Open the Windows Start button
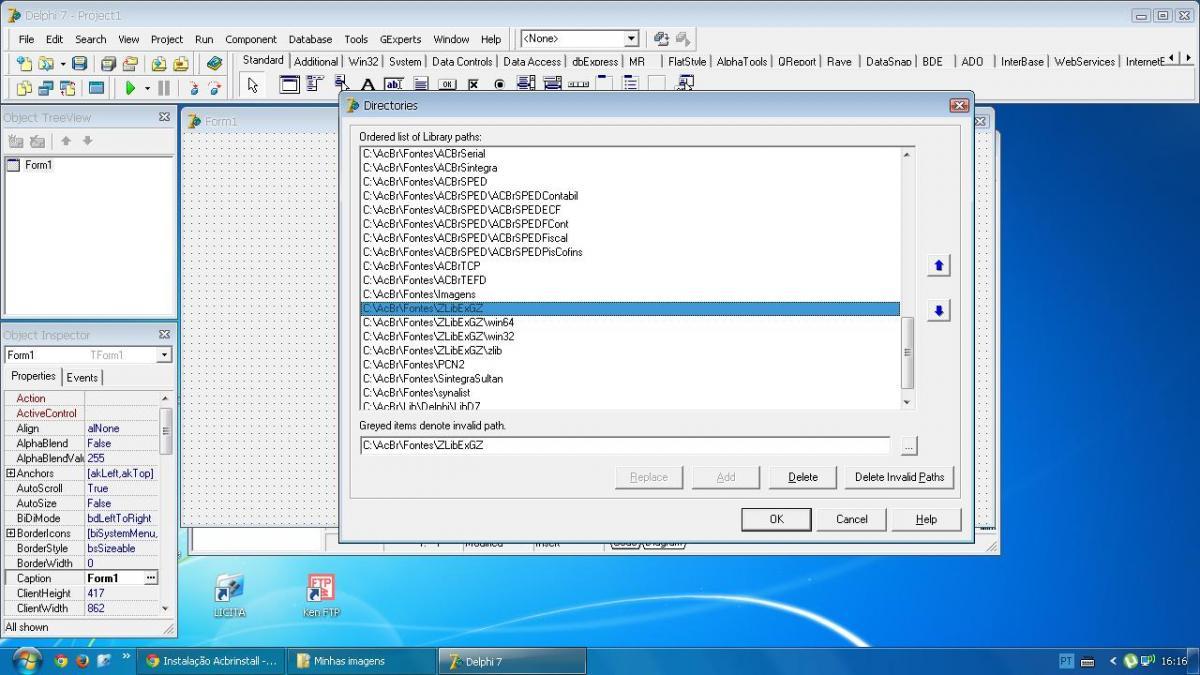 coord(26,661)
